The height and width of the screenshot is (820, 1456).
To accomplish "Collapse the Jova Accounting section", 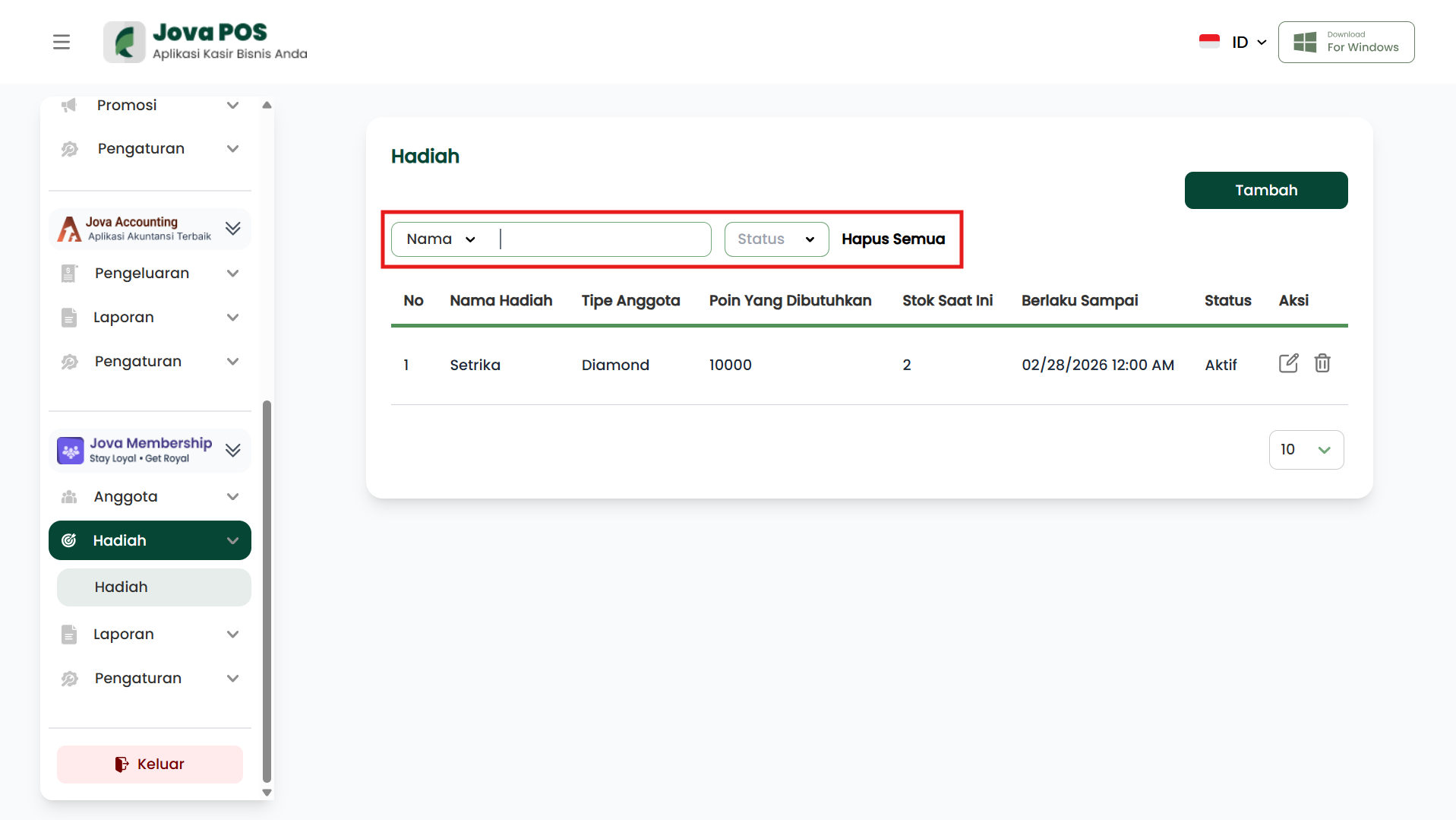I will point(232,229).
